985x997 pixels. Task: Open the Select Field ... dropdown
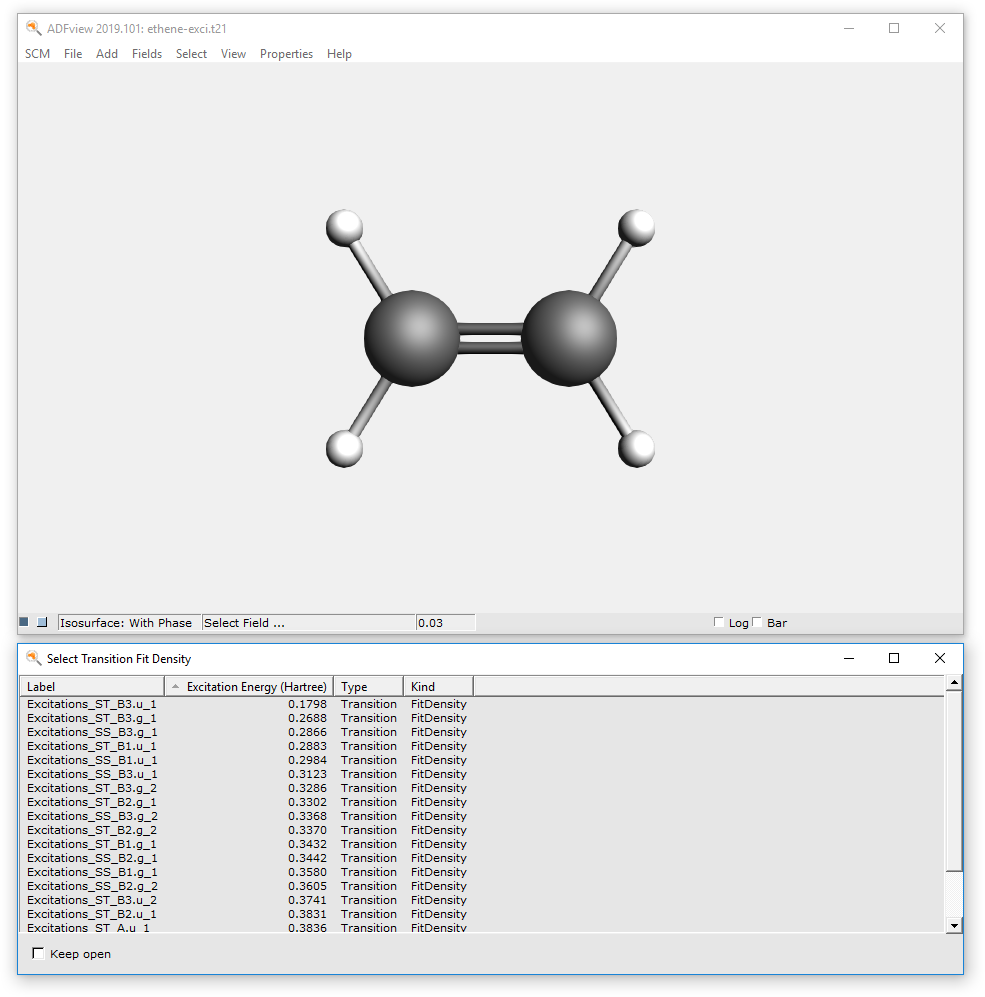click(x=308, y=622)
